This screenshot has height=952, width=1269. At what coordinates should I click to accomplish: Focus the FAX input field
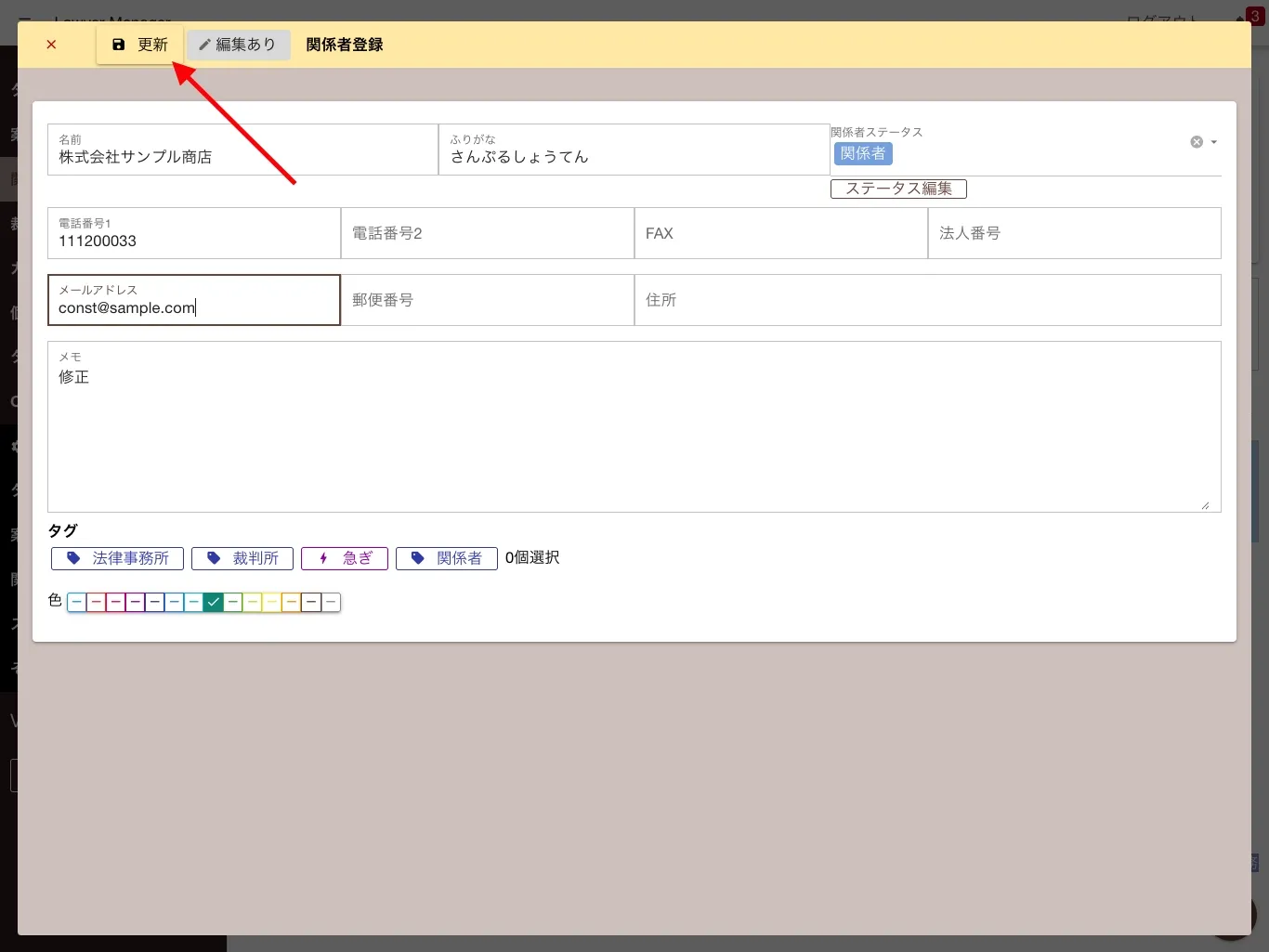[781, 233]
